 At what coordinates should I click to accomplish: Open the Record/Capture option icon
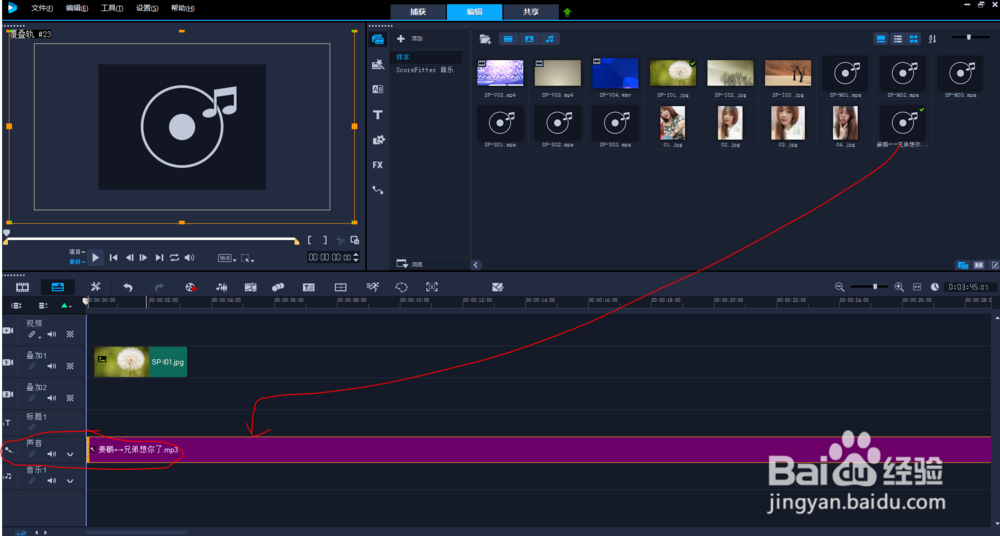(190, 288)
